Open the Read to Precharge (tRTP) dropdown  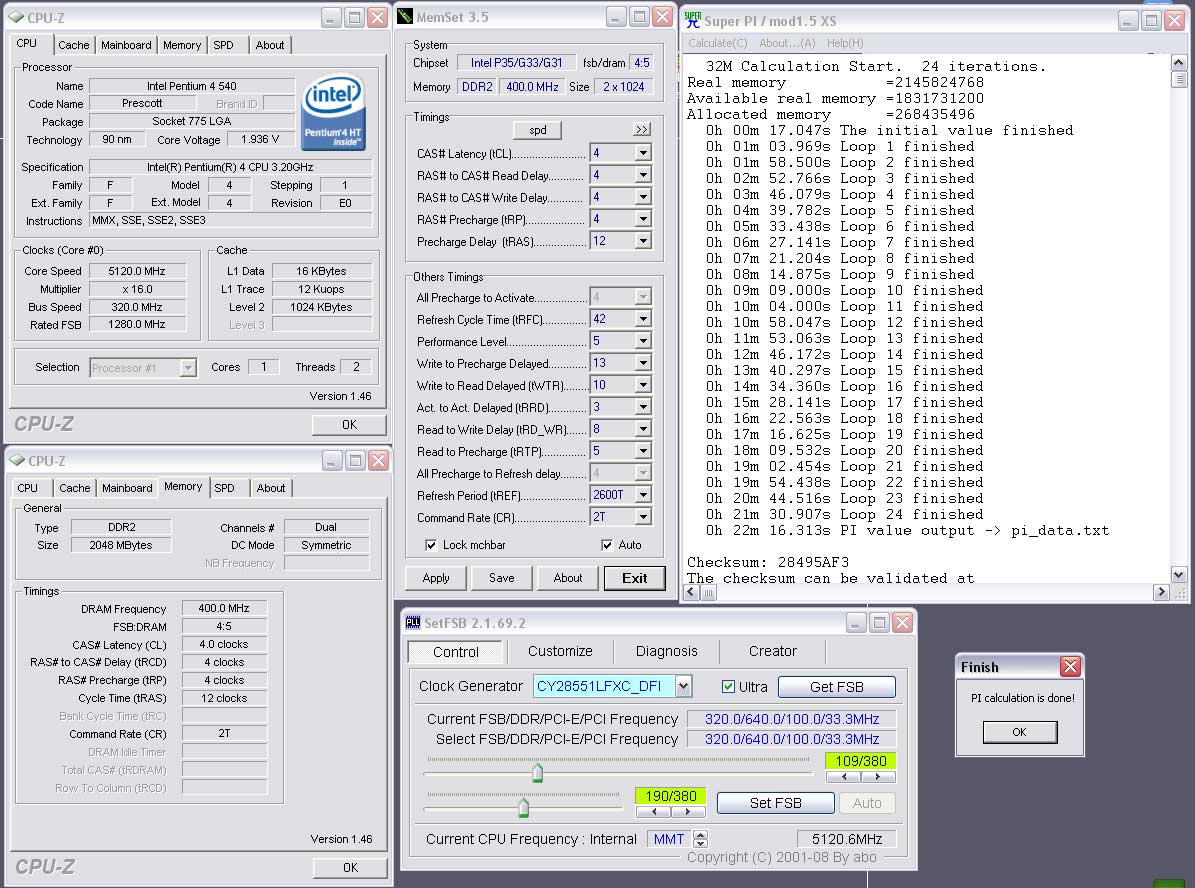[x=643, y=451]
